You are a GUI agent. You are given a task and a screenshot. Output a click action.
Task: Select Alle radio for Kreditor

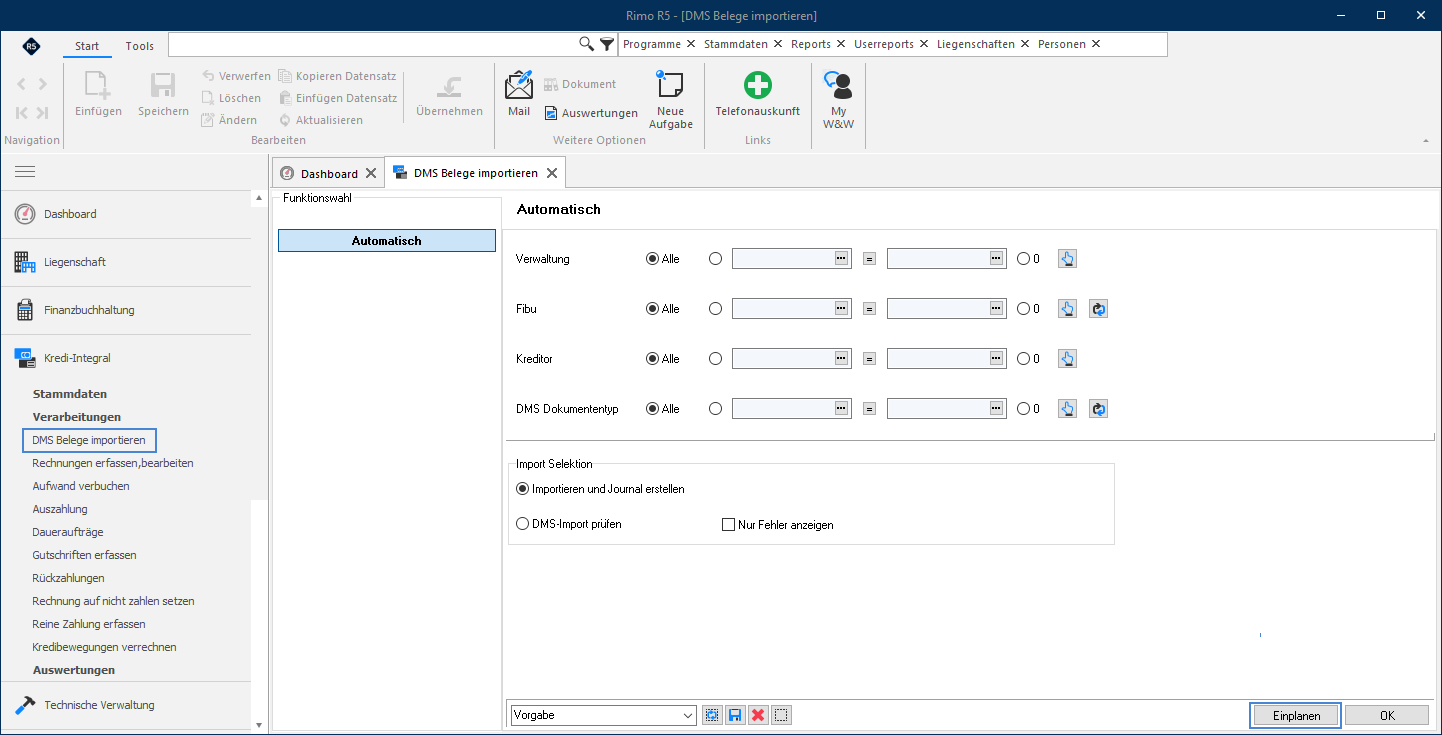(x=653, y=359)
